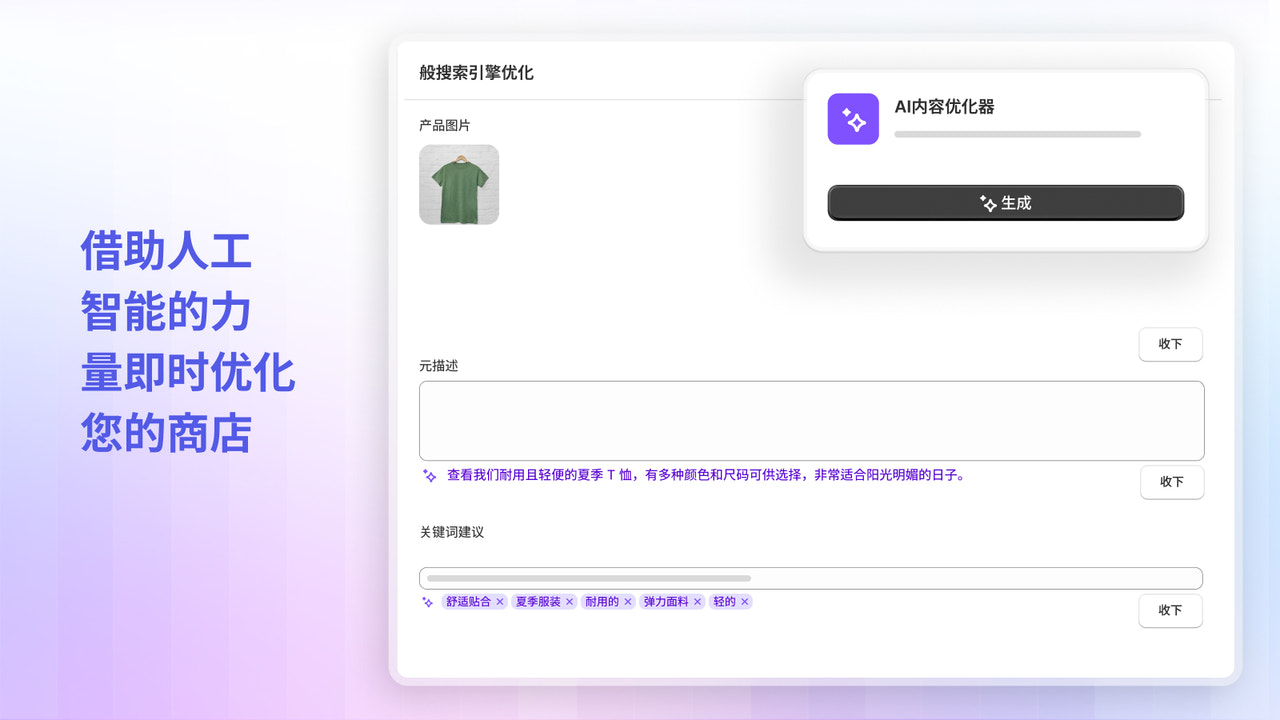This screenshot has height=720, width=1280.
Task: Remove the 弹力面料 keyword tag
Action: (x=698, y=602)
